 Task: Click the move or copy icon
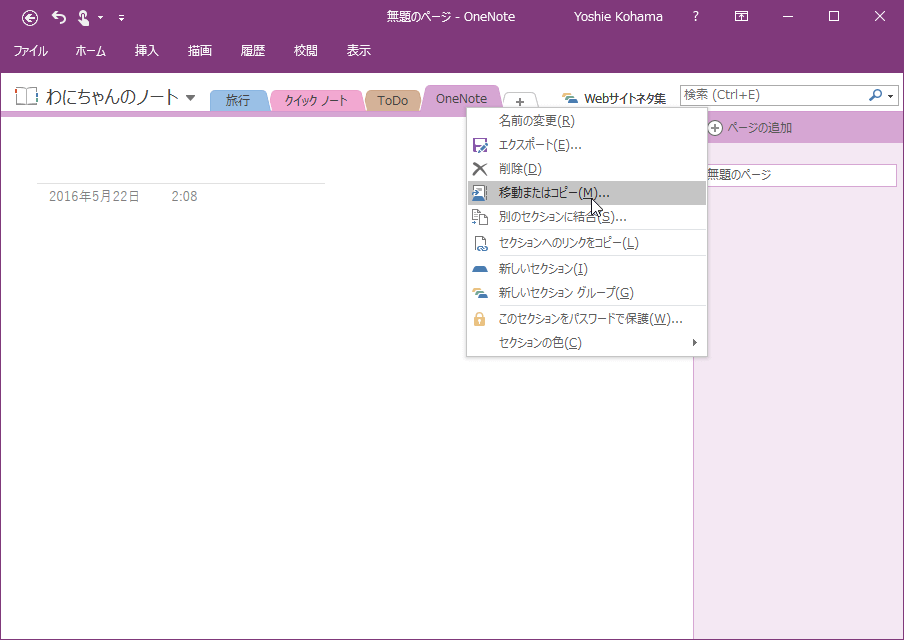coord(480,193)
